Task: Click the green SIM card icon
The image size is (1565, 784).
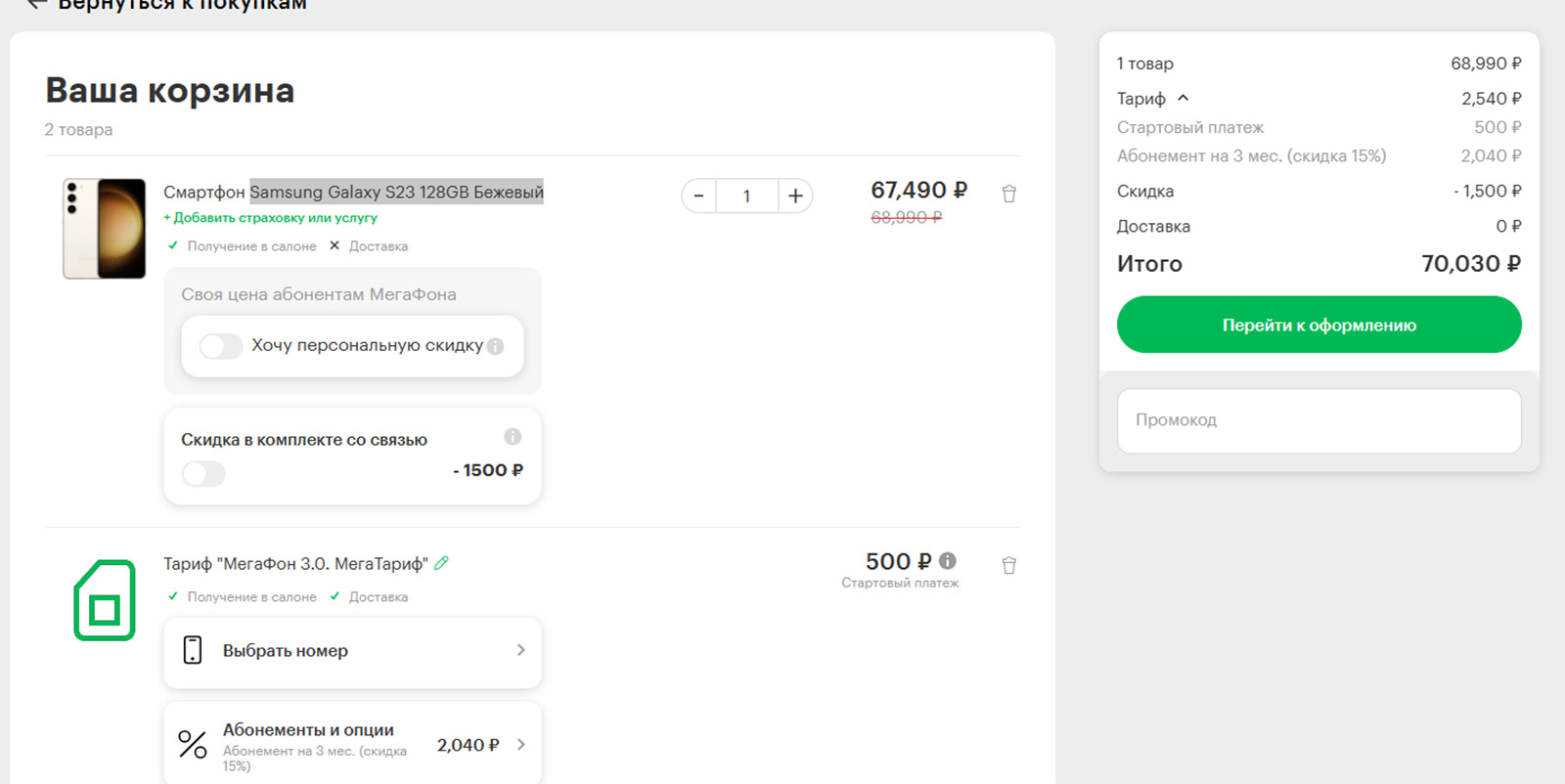Action: click(105, 600)
